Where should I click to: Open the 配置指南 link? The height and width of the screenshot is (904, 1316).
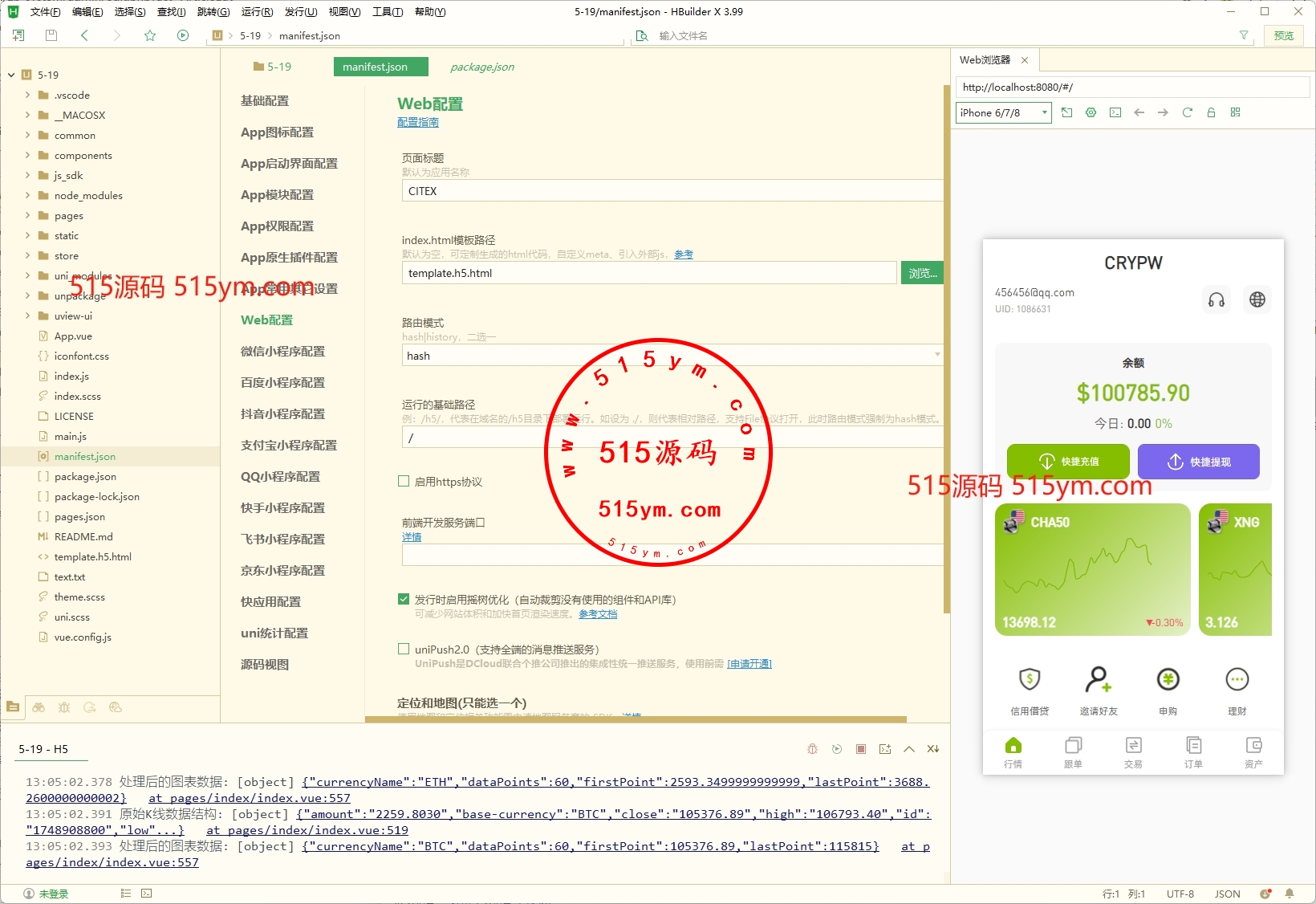(417, 122)
